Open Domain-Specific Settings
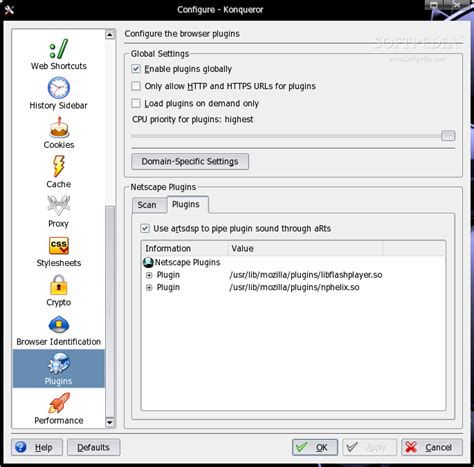The width and height of the screenshot is (474, 467). 190,161
